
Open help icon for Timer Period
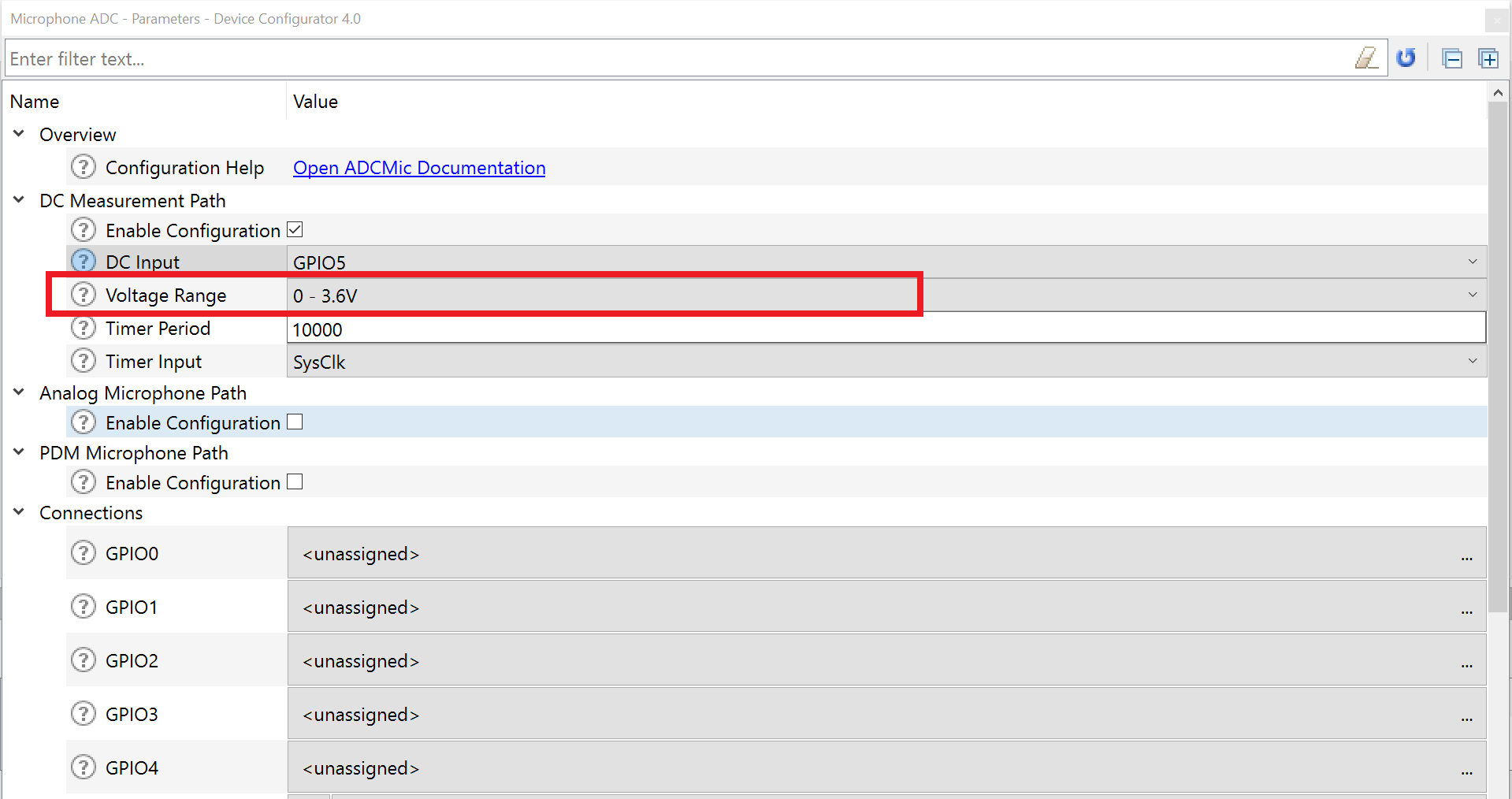84,328
